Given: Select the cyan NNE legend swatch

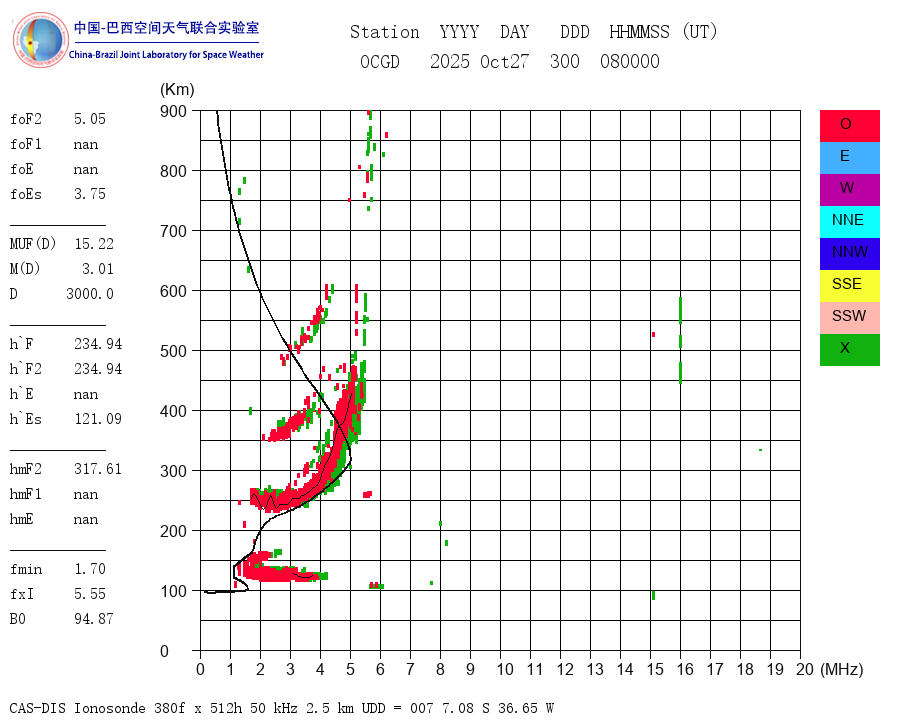Looking at the screenshot, I should (x=849, y=222).
